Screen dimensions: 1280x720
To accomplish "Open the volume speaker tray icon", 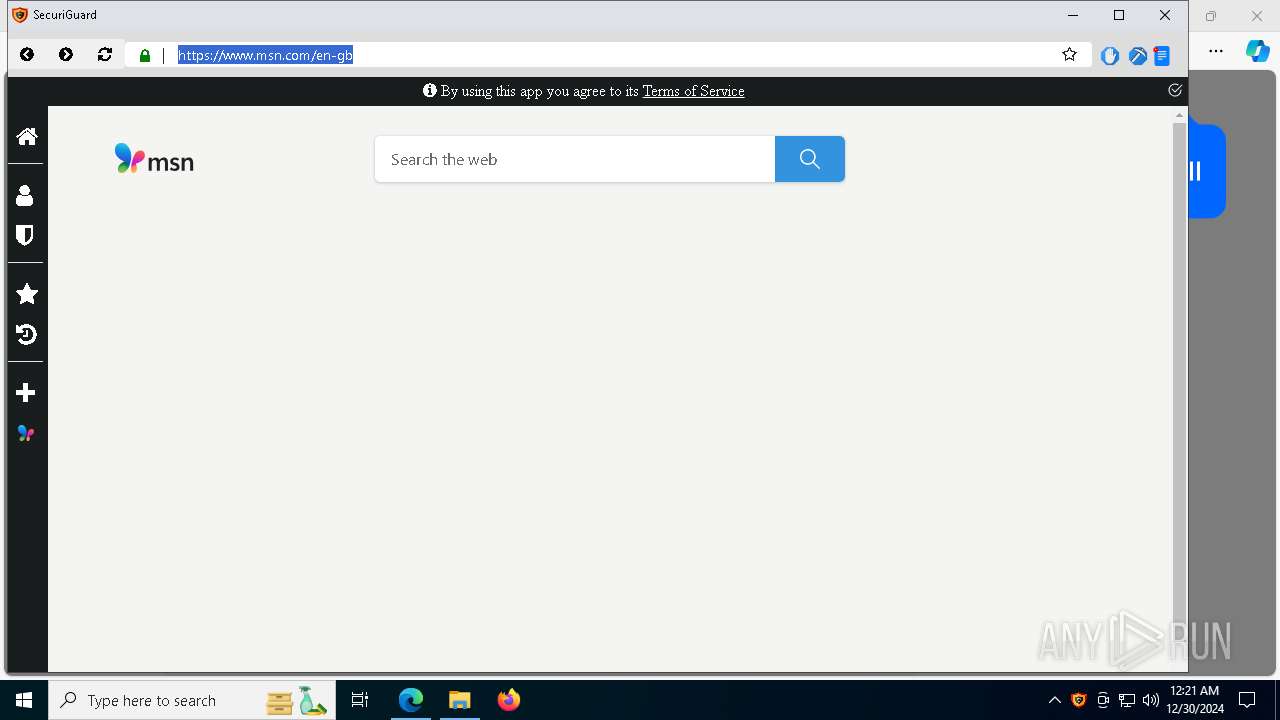I will pos(1151,700).
